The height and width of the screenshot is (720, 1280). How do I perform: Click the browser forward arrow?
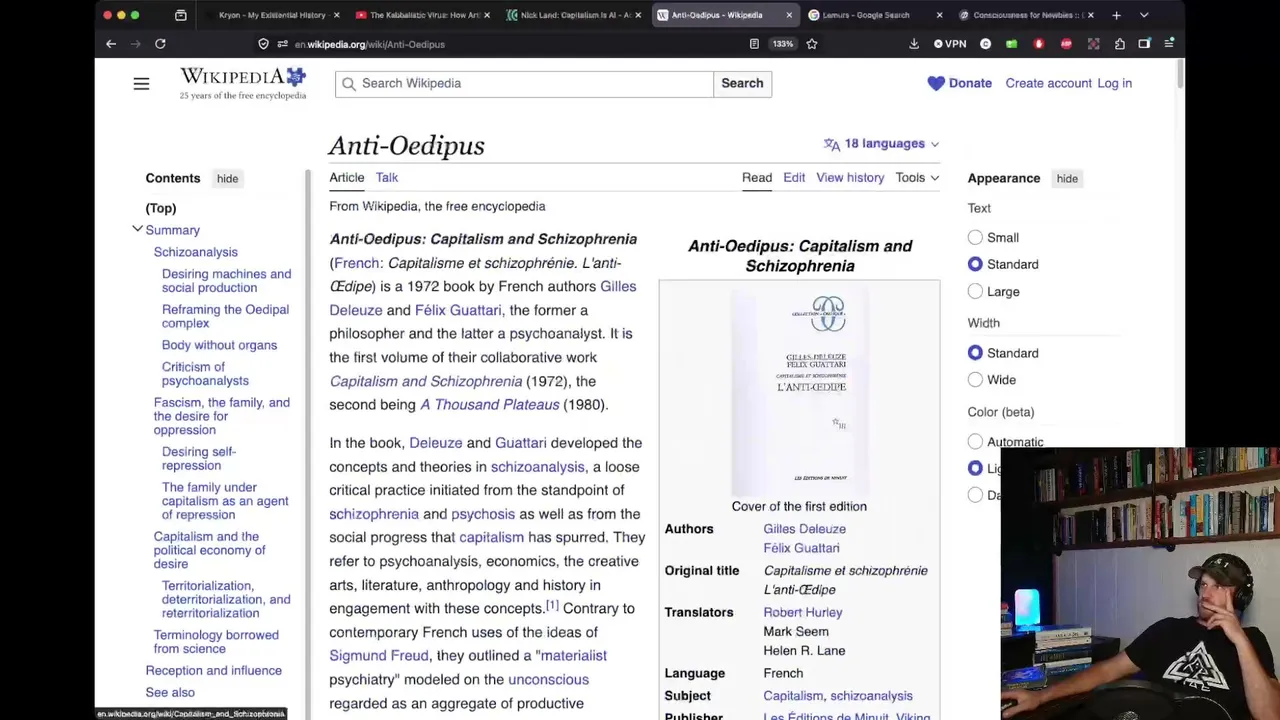pos(135,44)
